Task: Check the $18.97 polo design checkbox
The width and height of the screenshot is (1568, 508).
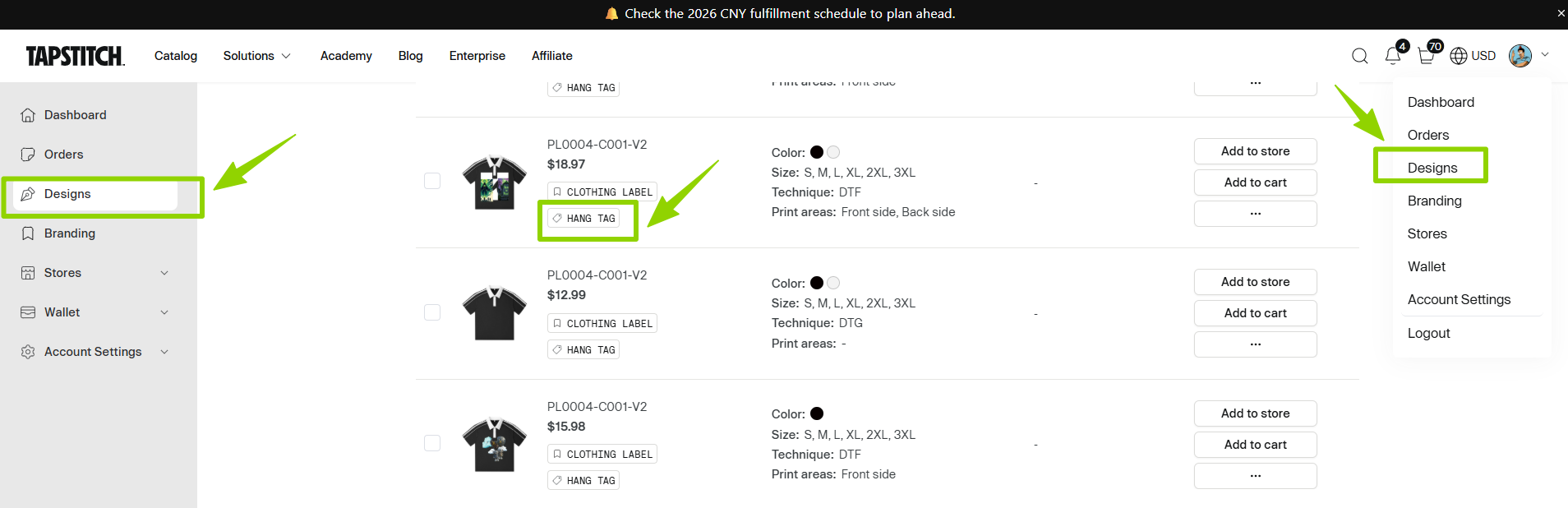Action: 432,181
